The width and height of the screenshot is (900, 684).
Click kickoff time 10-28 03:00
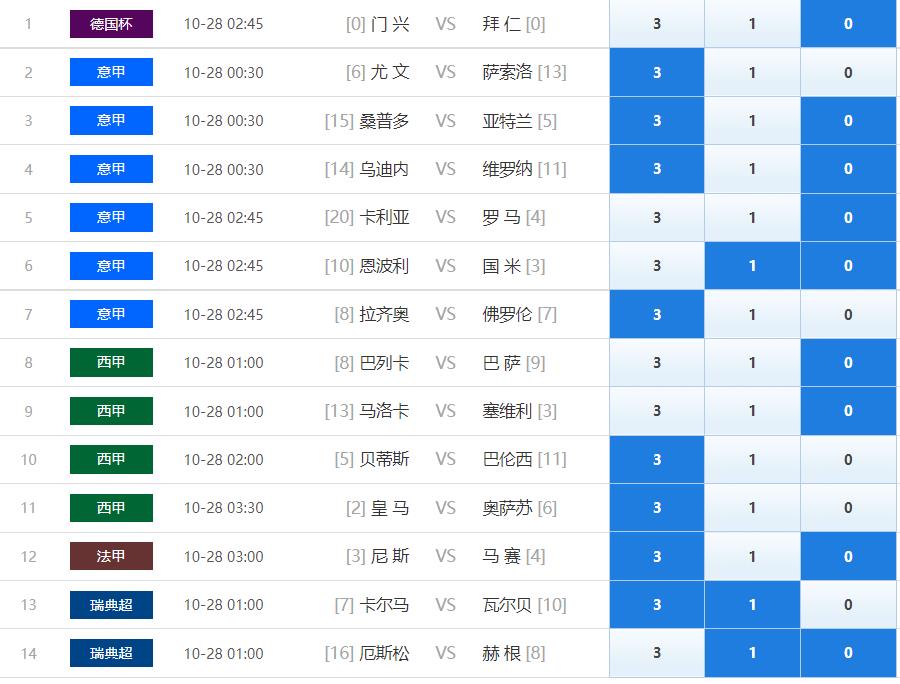coord(223,556)
